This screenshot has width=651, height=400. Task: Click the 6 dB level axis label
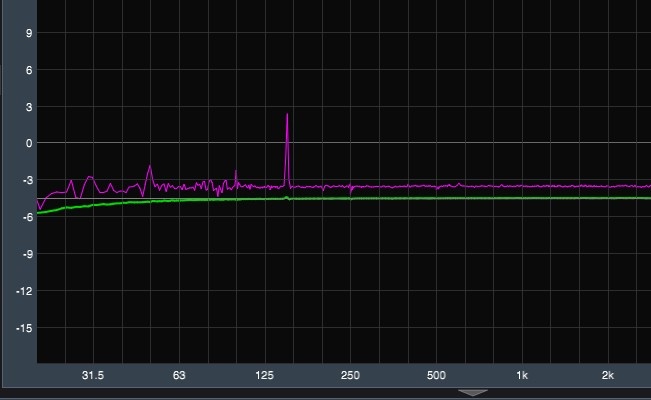(x=29, y=70)
